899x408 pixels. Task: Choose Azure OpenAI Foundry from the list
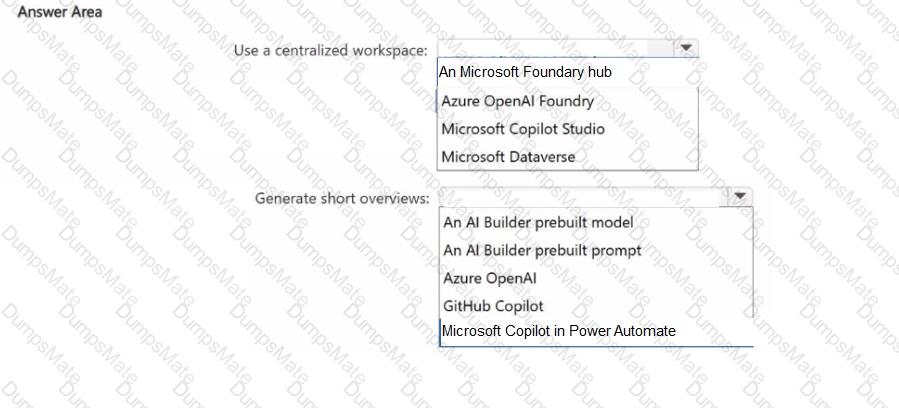(x=517, y=101)
